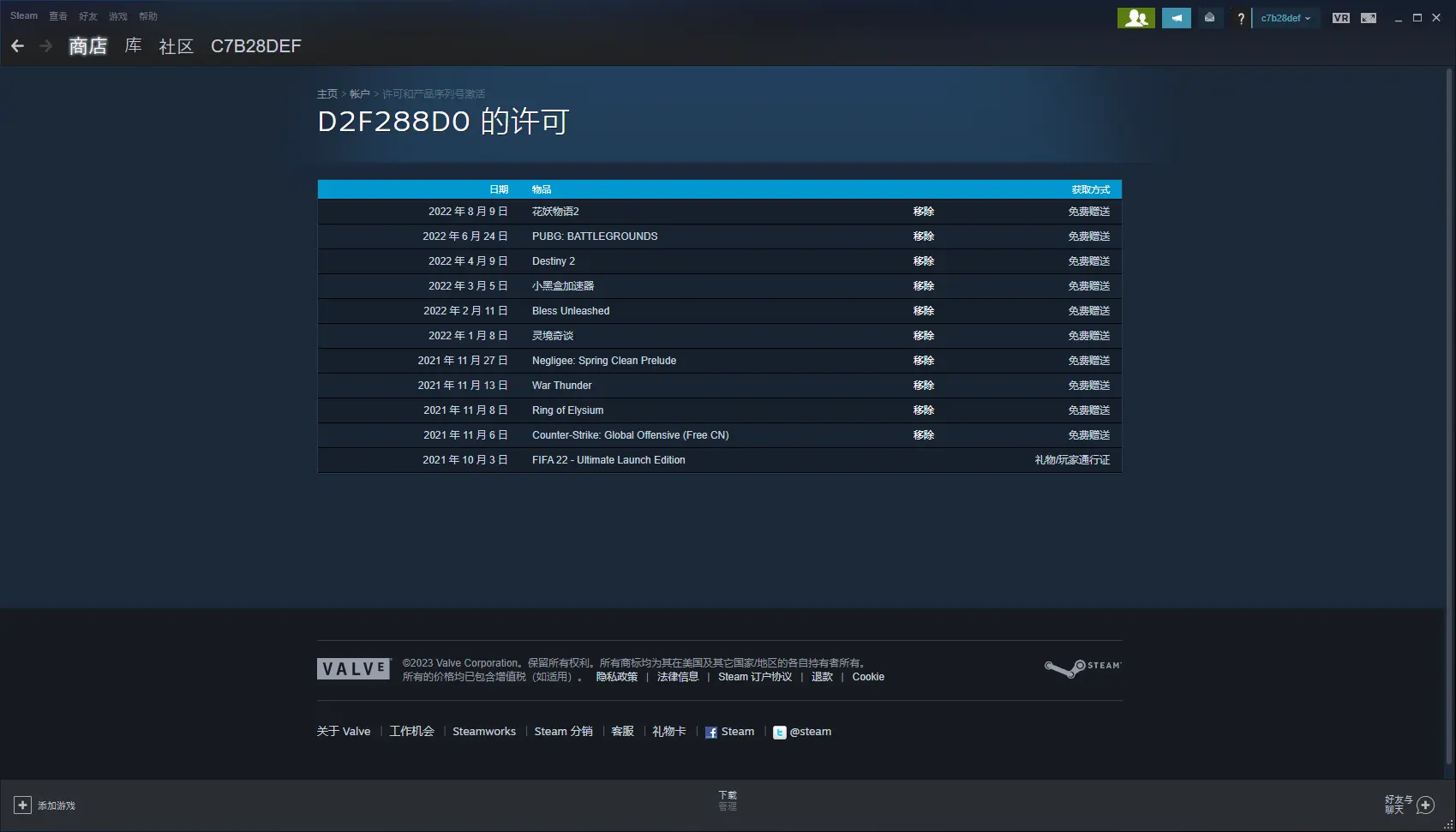Switch to the 商店 tab
This screenshot has width=1456, height=832.
point(87,46)
